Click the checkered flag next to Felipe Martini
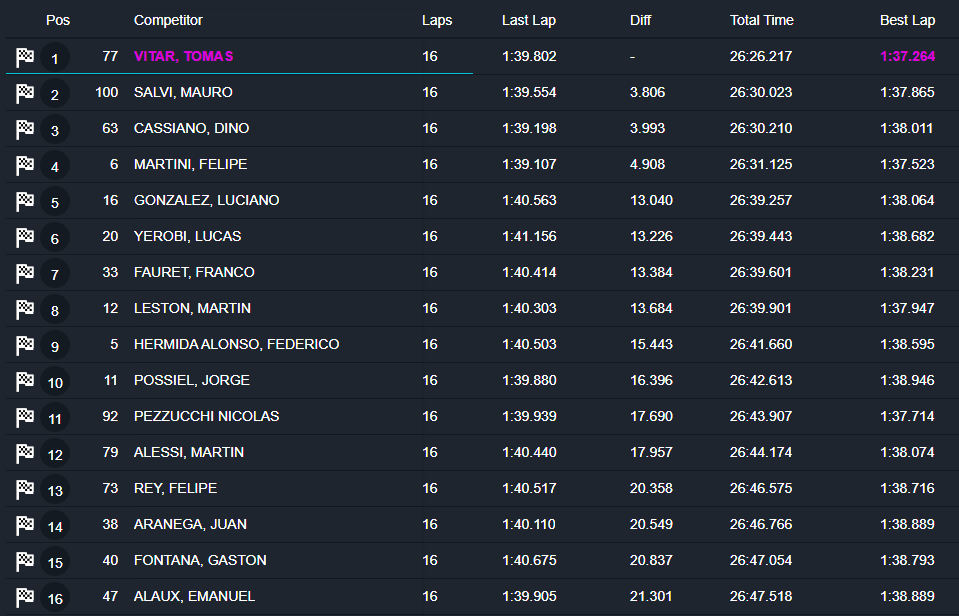The width and height of the screenshot is (959, 616). pos(25,166)
